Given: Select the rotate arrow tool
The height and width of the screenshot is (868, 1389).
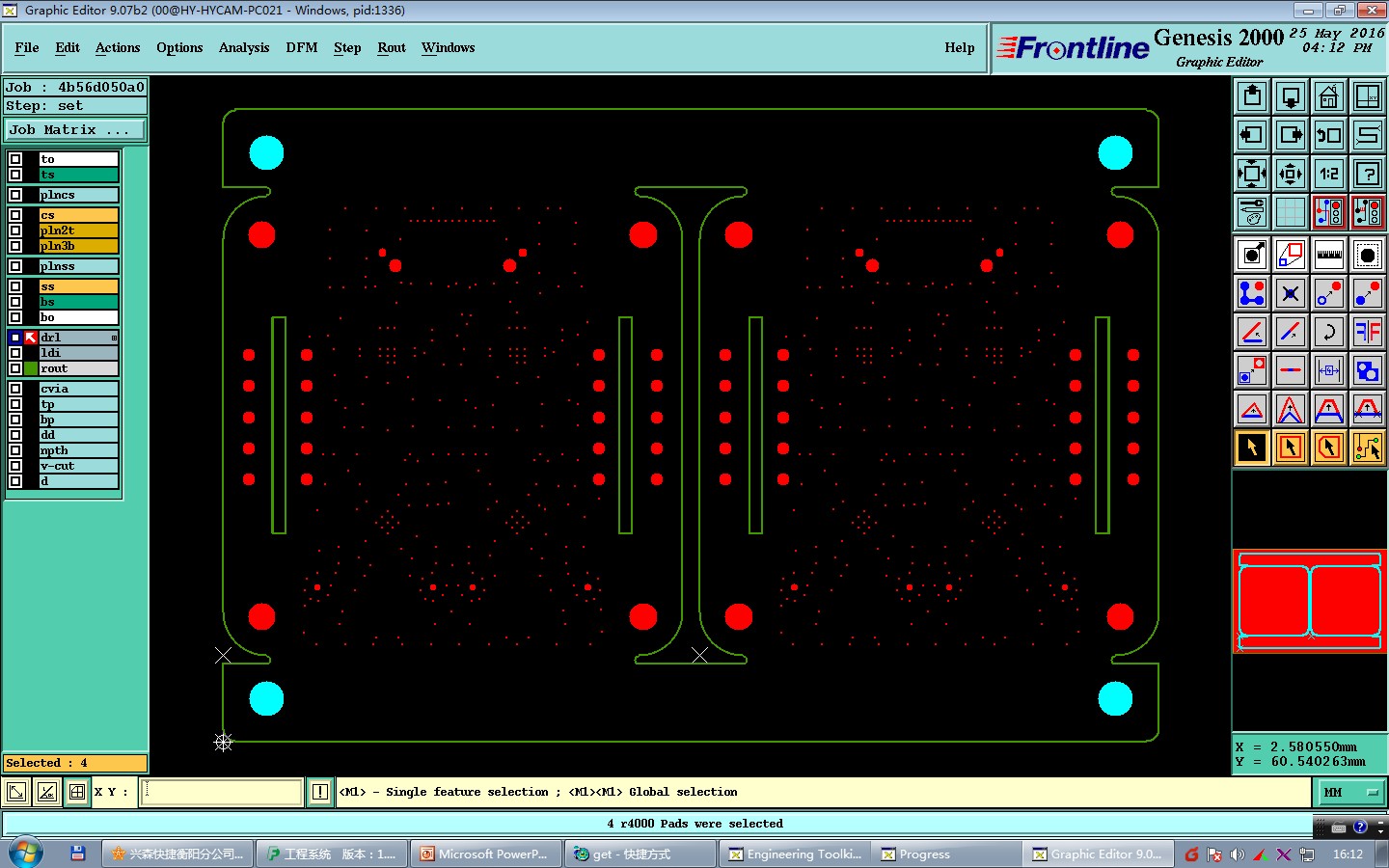Looking at the screenshot, I should click(x=1329, y=332).
